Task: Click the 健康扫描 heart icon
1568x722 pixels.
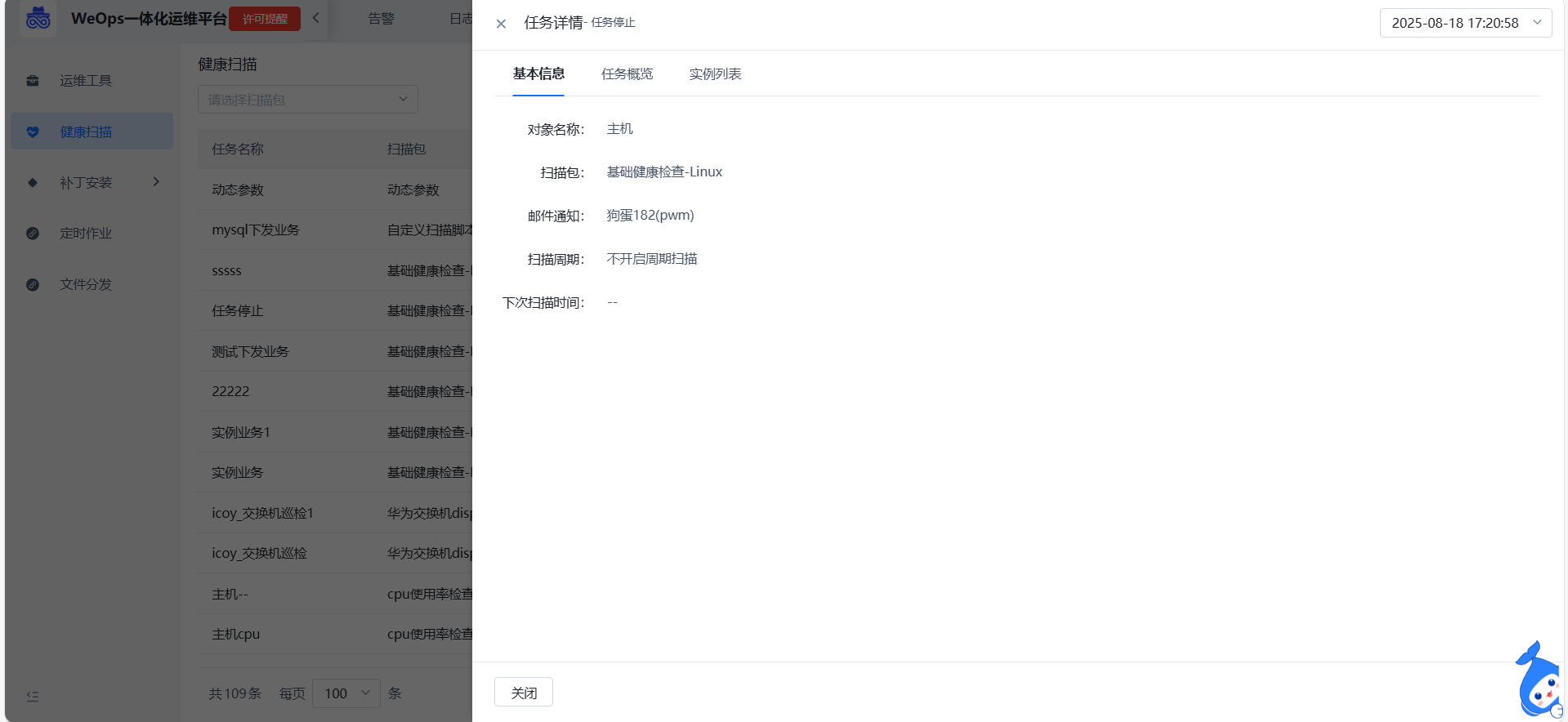Action: coord(33,131)
